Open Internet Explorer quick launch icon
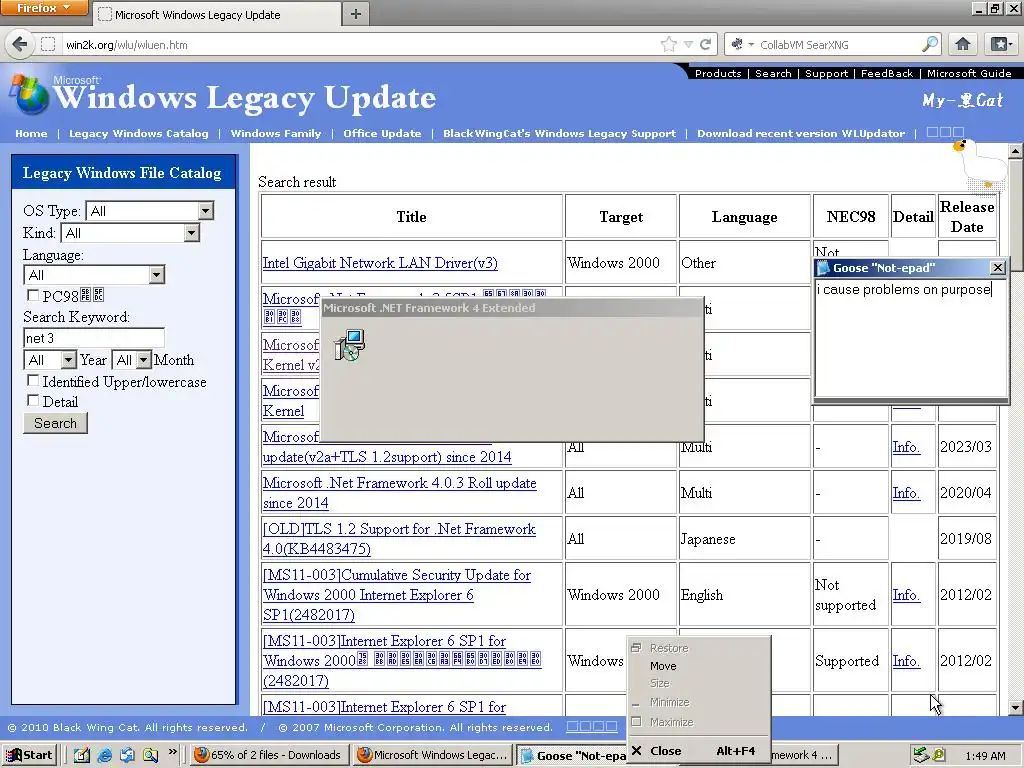The height and width of the screenshot is (768, 1024). (x=104, y=755)
